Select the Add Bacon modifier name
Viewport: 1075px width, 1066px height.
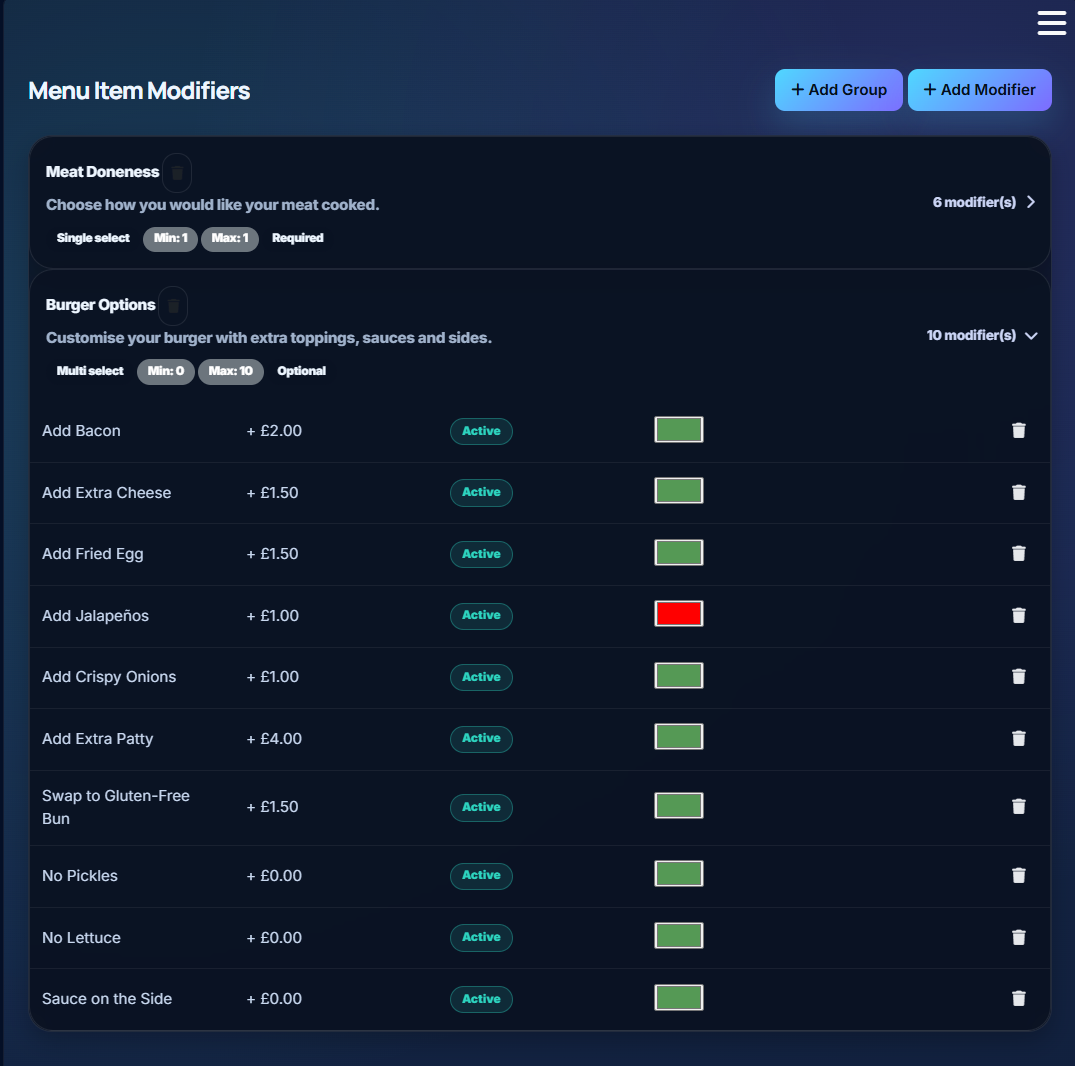[x=81, y=431]
